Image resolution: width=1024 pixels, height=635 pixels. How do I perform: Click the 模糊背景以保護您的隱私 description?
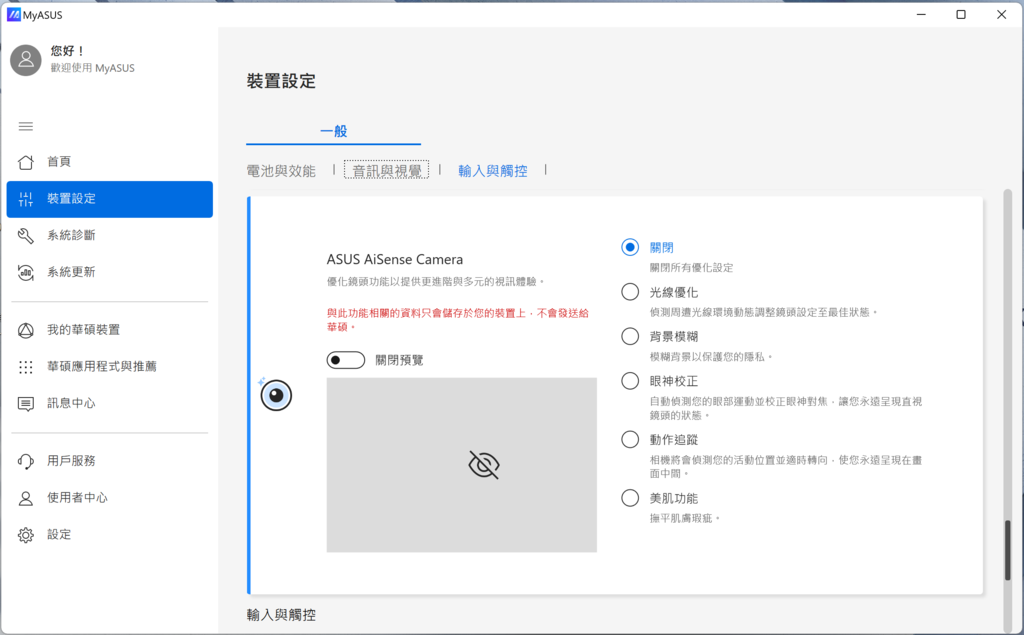click(x=711, y=357)
